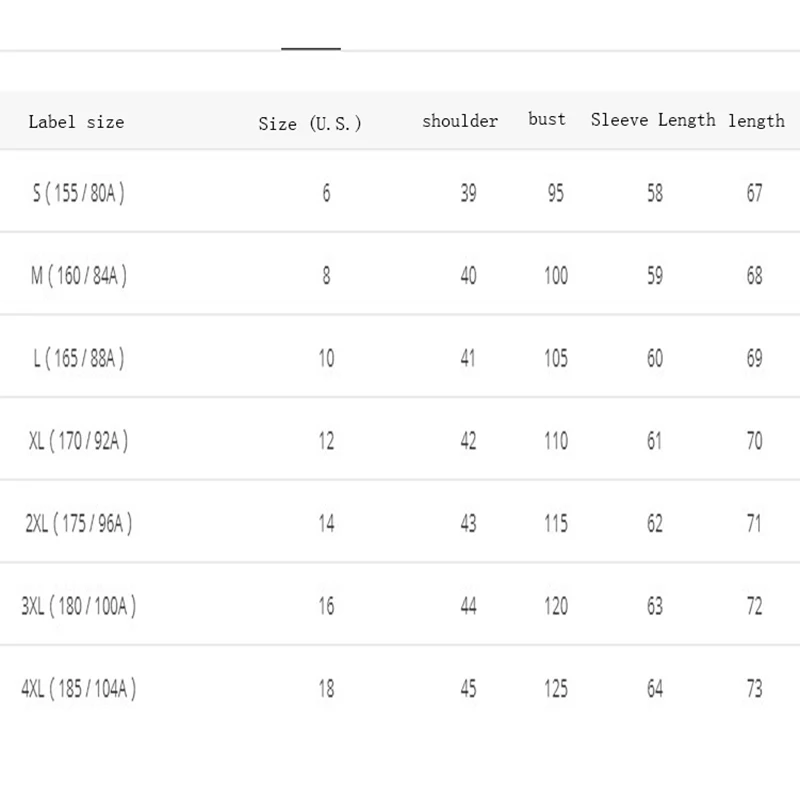
Task: Select the M (160/84A) row label
Action: point(78,275)
